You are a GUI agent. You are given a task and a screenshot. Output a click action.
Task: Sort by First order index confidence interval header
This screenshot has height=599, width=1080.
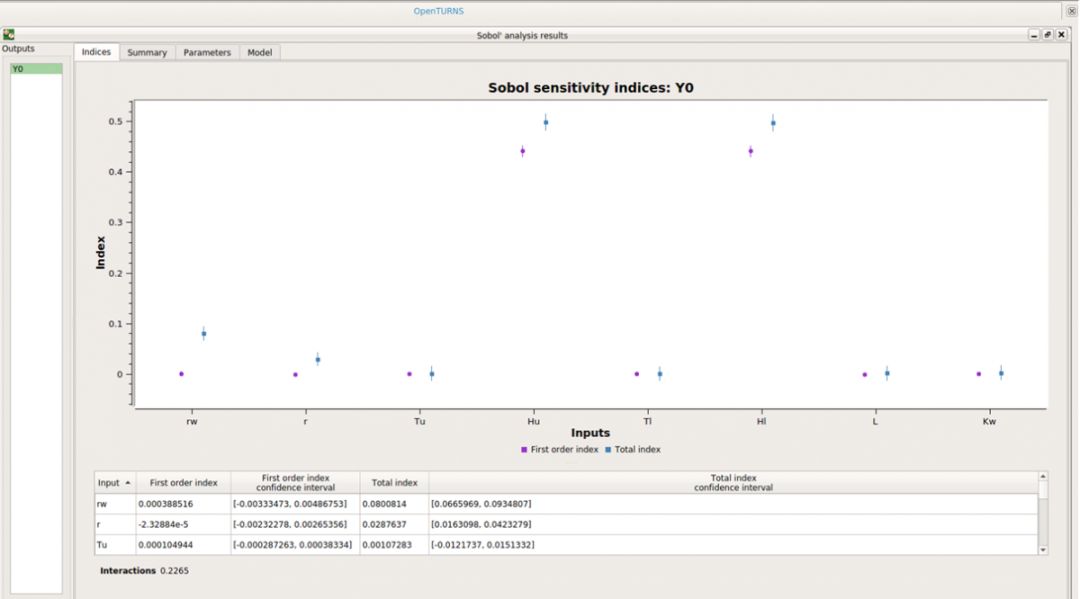pos(295,483)
